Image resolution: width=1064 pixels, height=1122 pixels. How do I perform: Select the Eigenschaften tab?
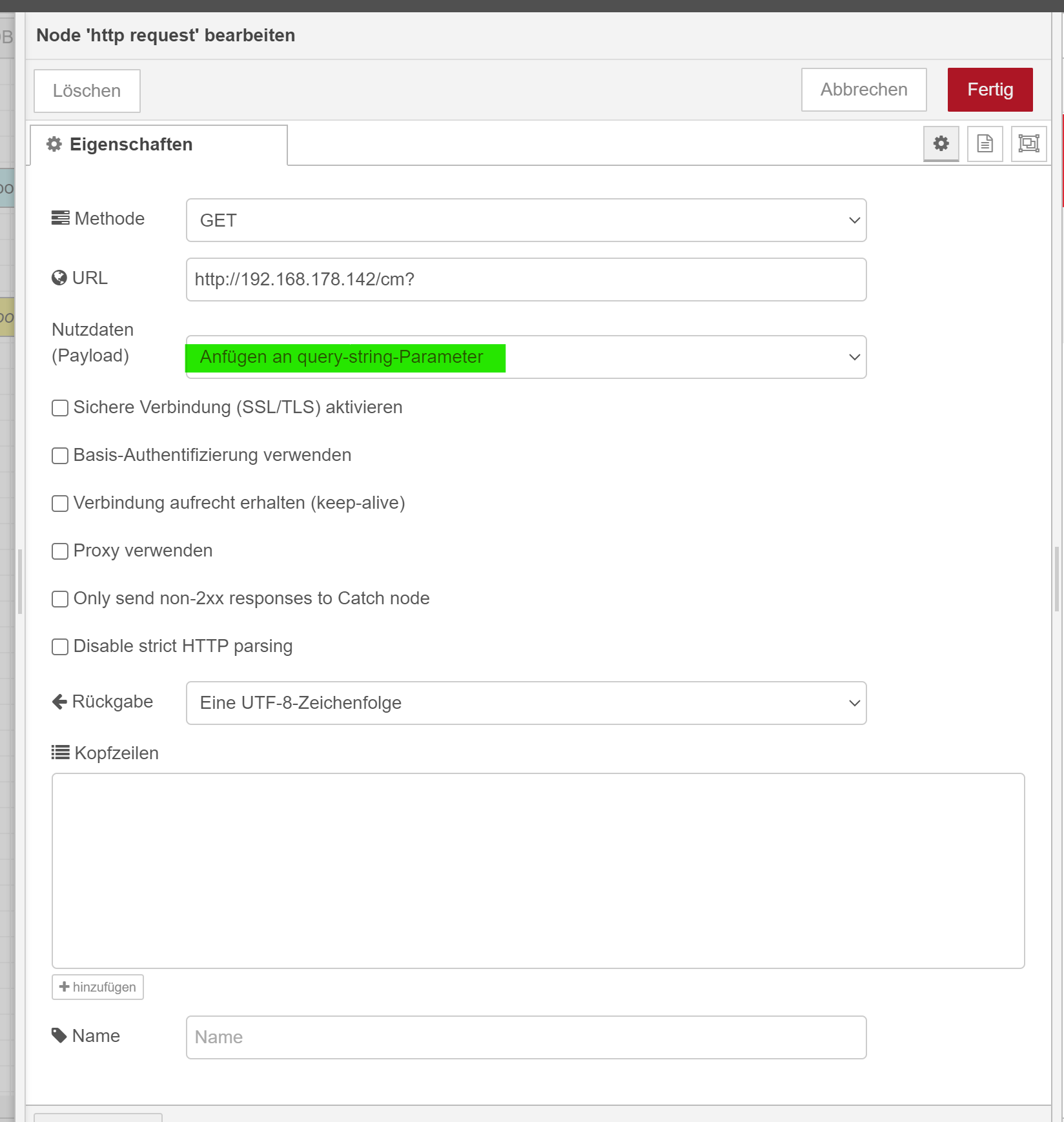click(x=159, y=145)
